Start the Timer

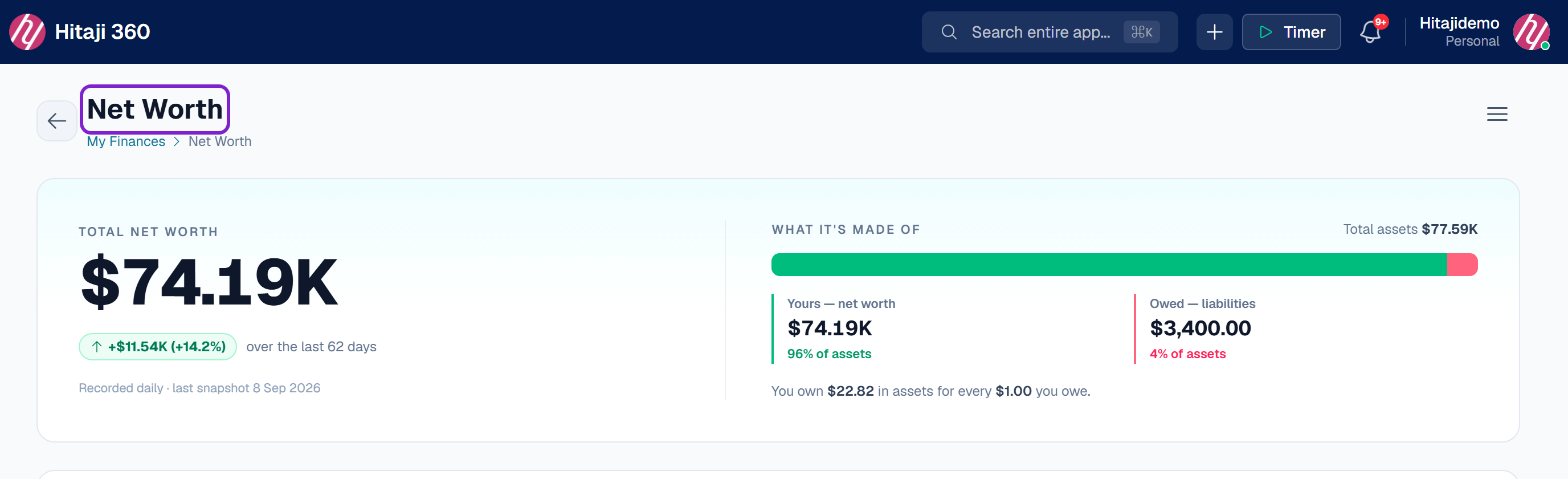click(1291, 32)
